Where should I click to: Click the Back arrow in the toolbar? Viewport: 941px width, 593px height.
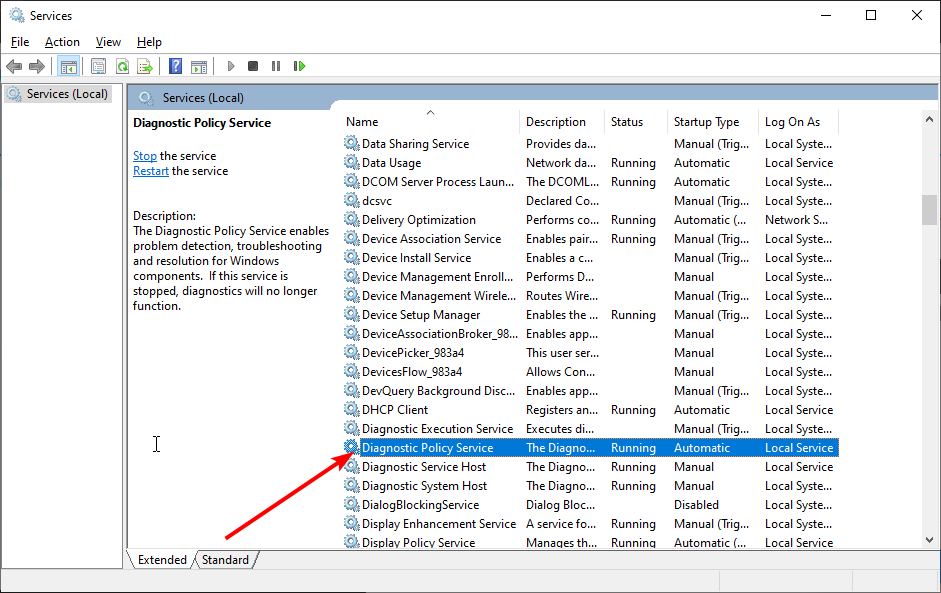click(x=14, y=66)
